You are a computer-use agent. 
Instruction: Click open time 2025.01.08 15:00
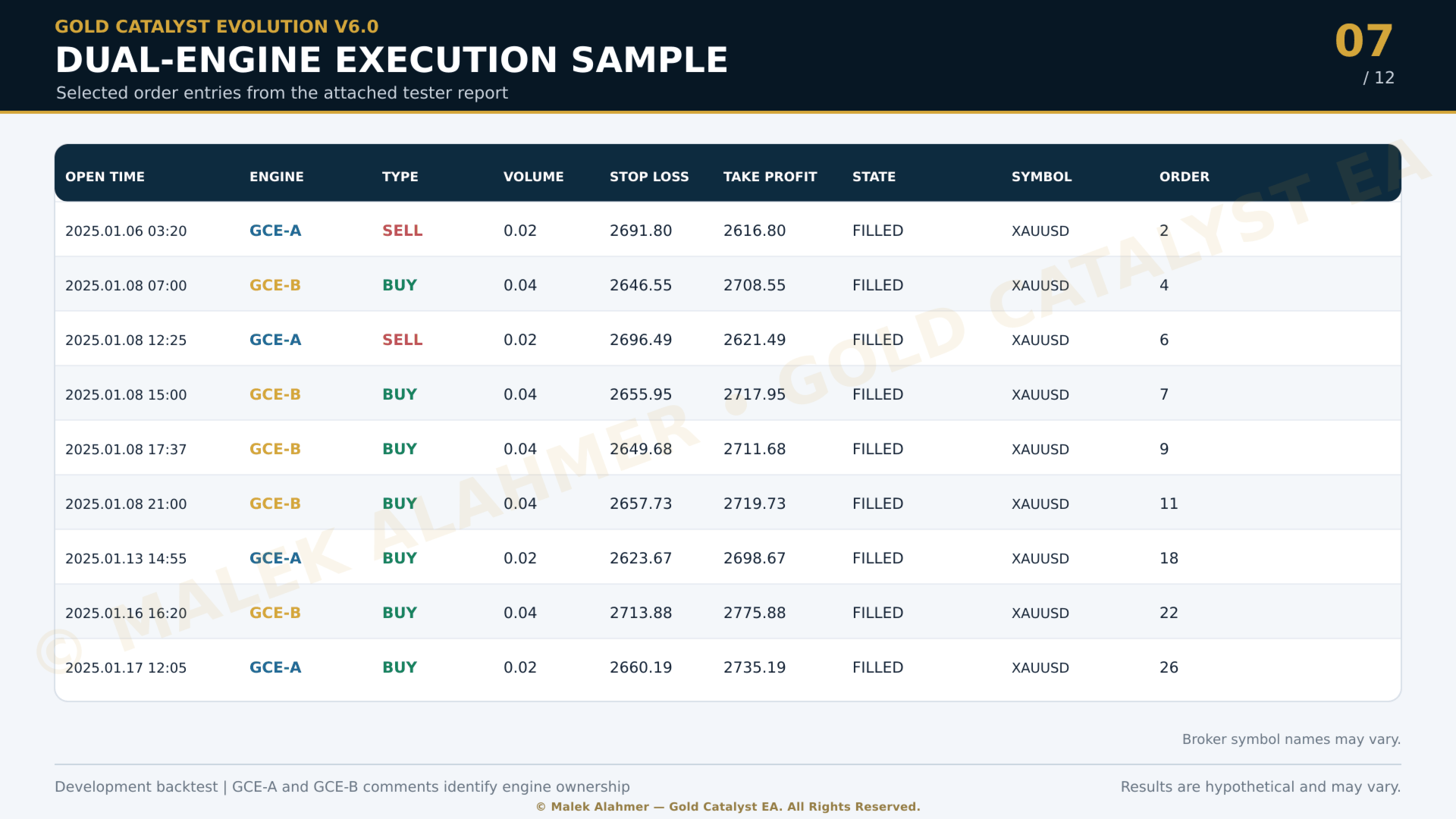click(126, 395)
